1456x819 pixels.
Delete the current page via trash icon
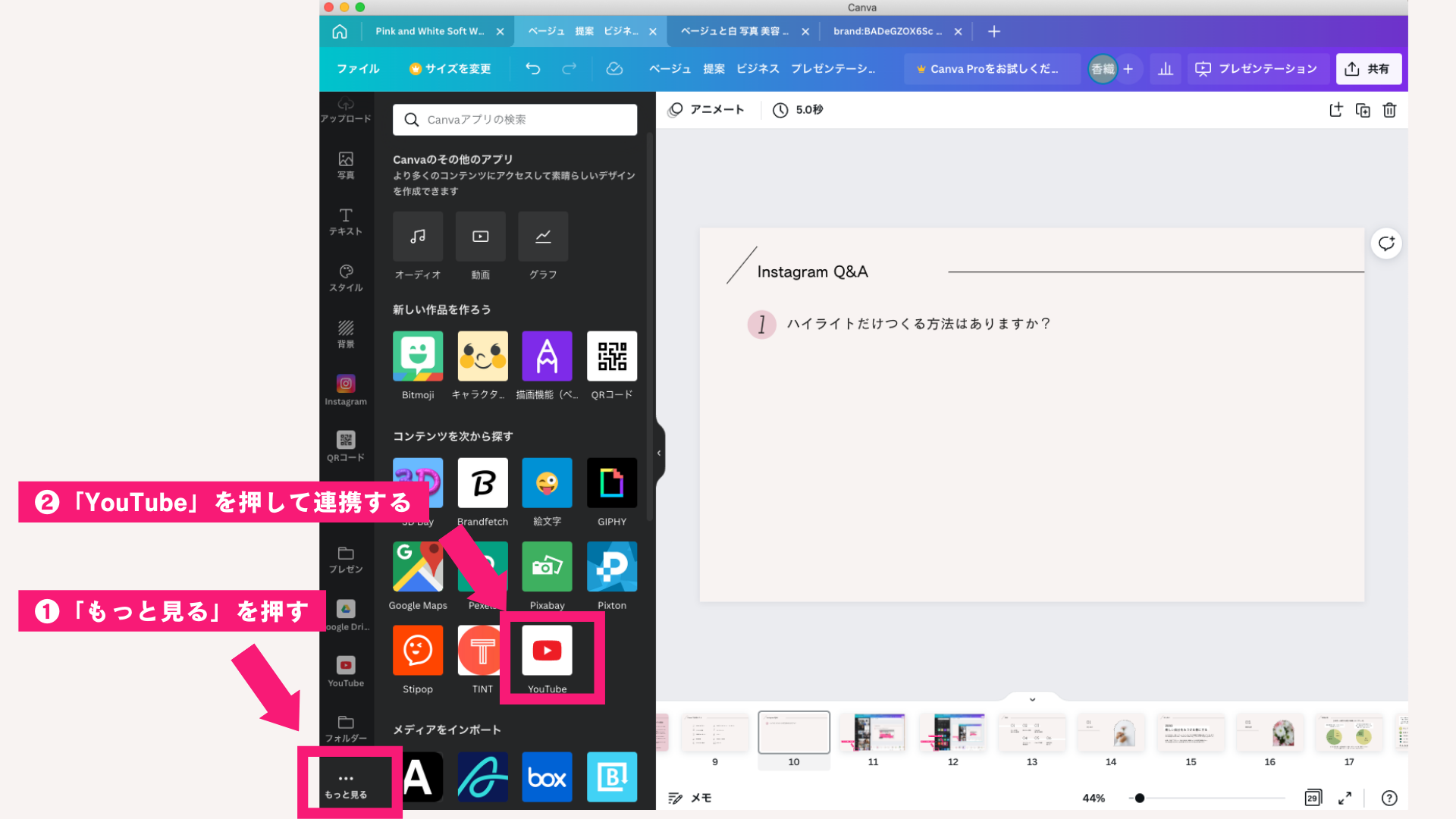(x=1390, y=110)
